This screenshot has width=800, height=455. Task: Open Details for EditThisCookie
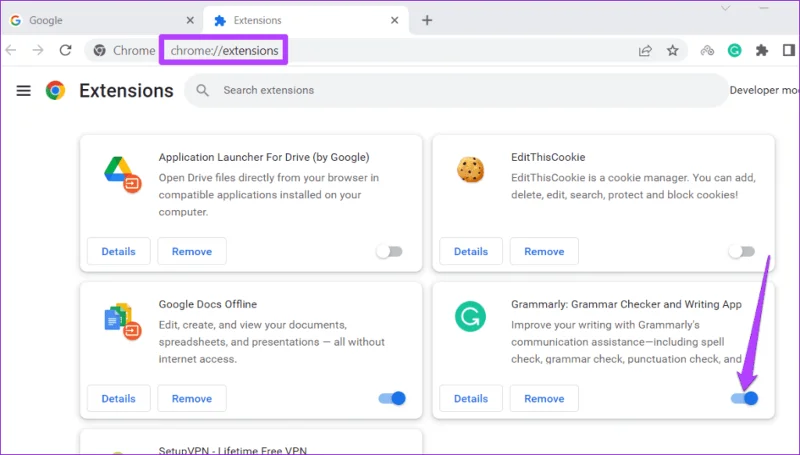point(471,251)
